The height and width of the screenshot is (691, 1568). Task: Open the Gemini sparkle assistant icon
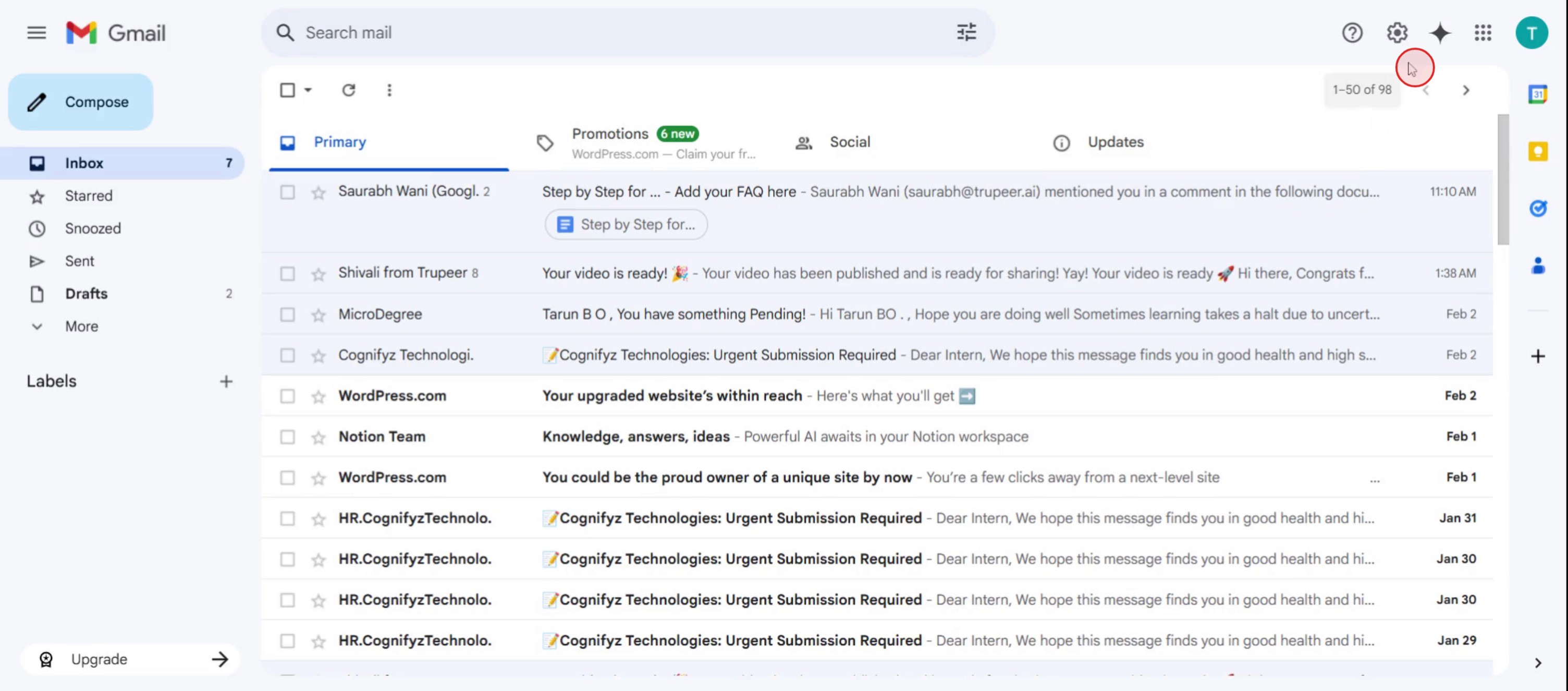point(1440,33)
